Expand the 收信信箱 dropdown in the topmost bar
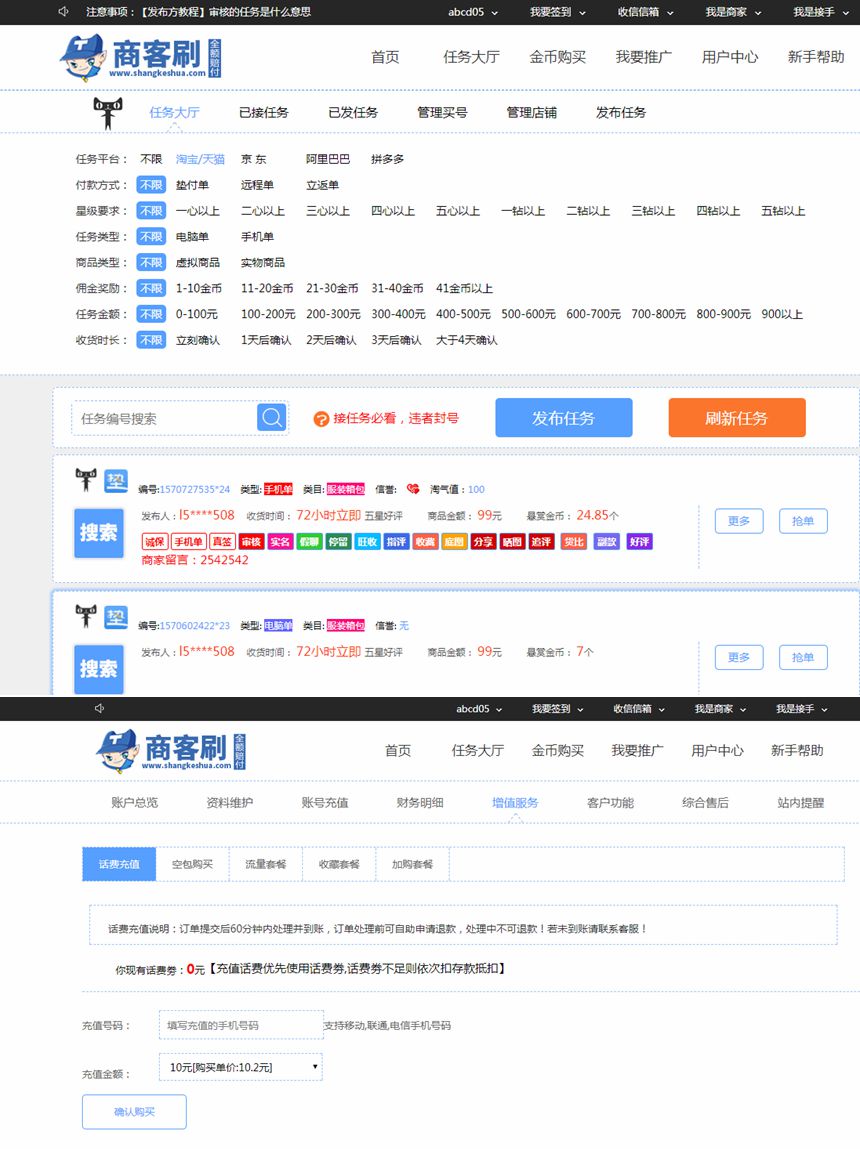This screenshot has height=1149, width=860. click(x=645, y=12)
